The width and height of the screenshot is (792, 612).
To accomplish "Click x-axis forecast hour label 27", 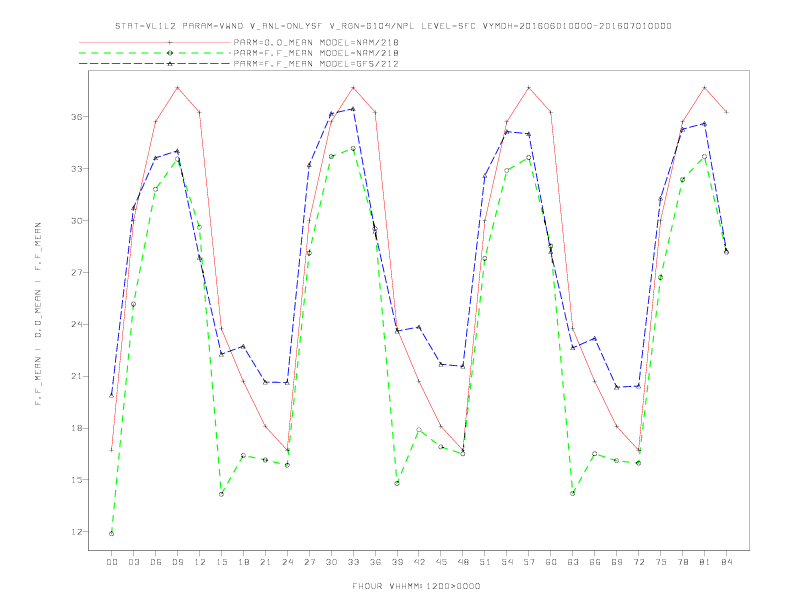I will (309, 562).
